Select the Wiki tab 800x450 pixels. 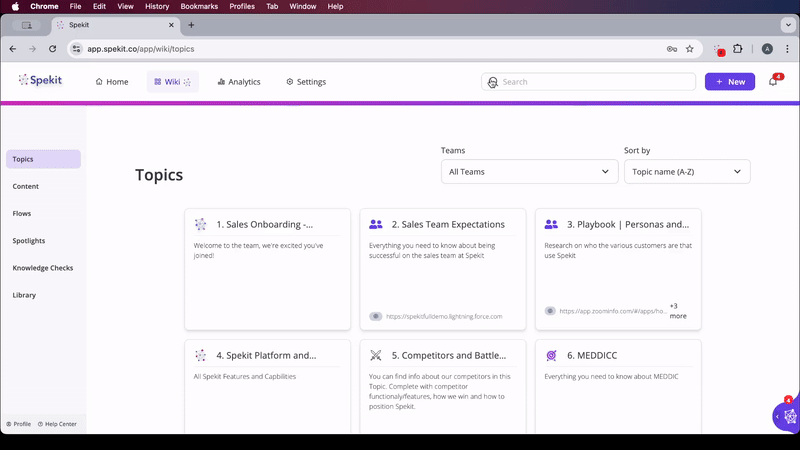point(172,82)
